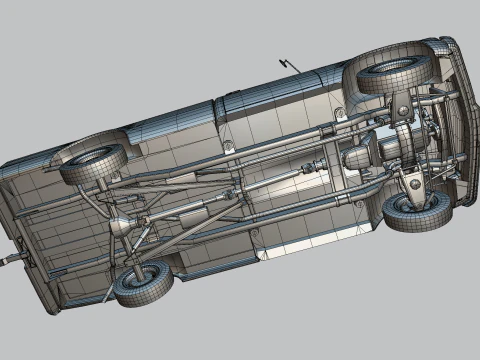Select the rear wheel beside the upper body side
The width and height of the screenshot is (480, 360).
(93, 164)
